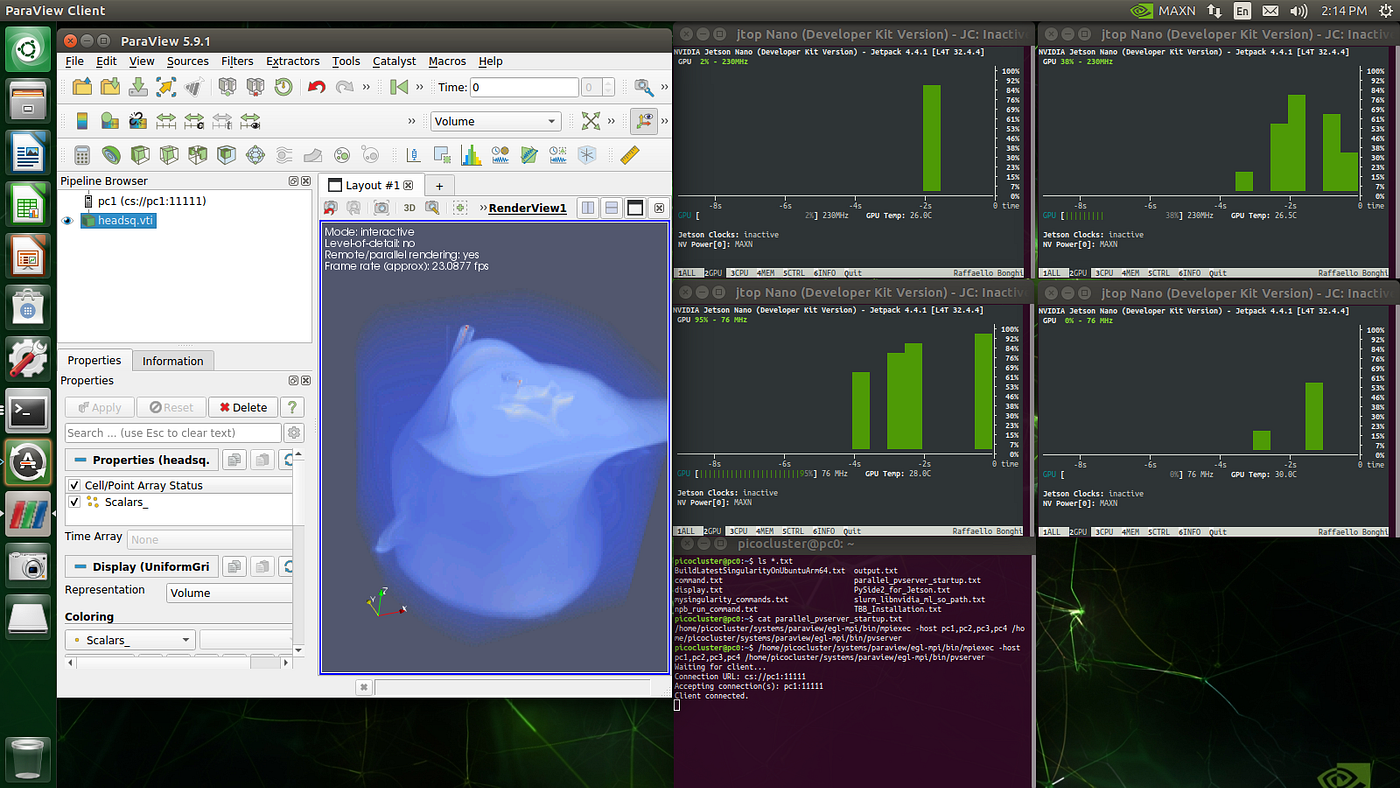Click the Reset button in Properties
Viewport: 1400px width, 788px height.
click(171, 407)
